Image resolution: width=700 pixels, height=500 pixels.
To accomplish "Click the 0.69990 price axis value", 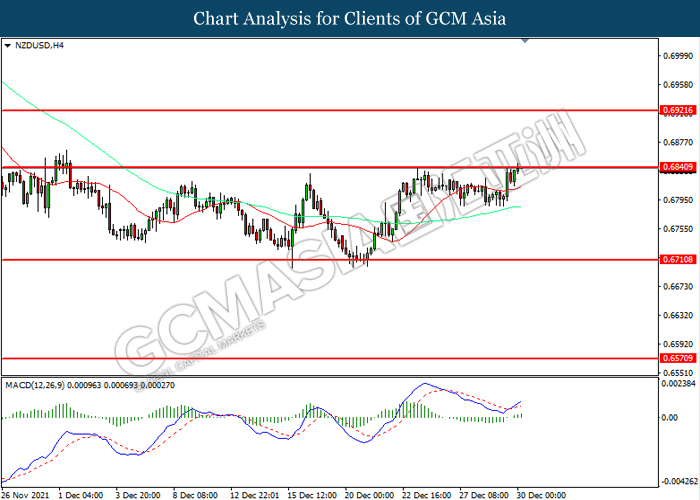I will [679, 56].
